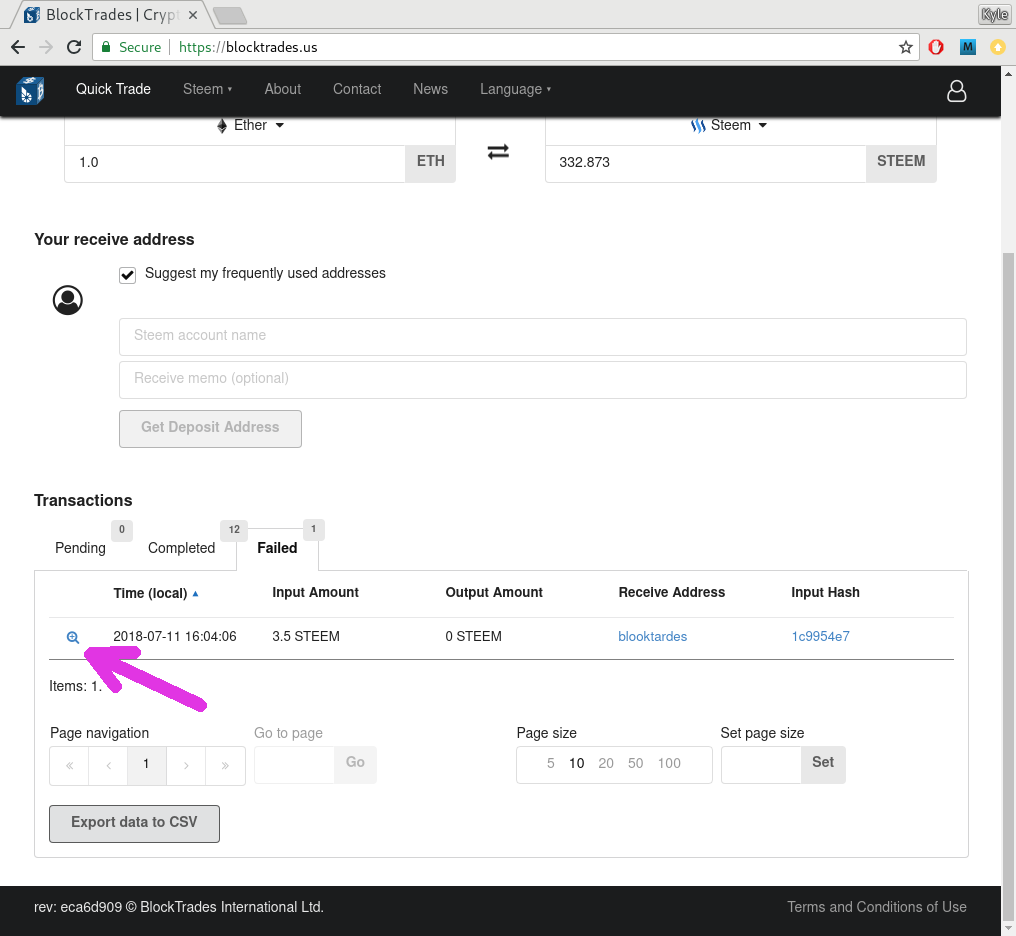View failed transaction details via magnifier icon
The image size is (1016, 936).
73,637
